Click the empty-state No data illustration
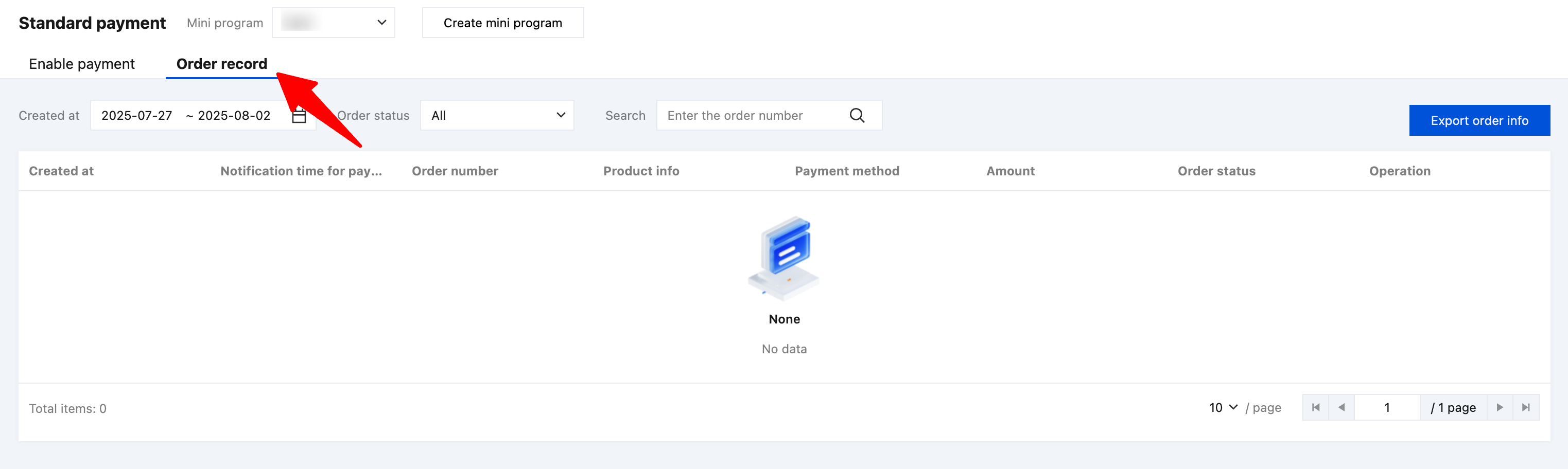 [x=784, y=258]
